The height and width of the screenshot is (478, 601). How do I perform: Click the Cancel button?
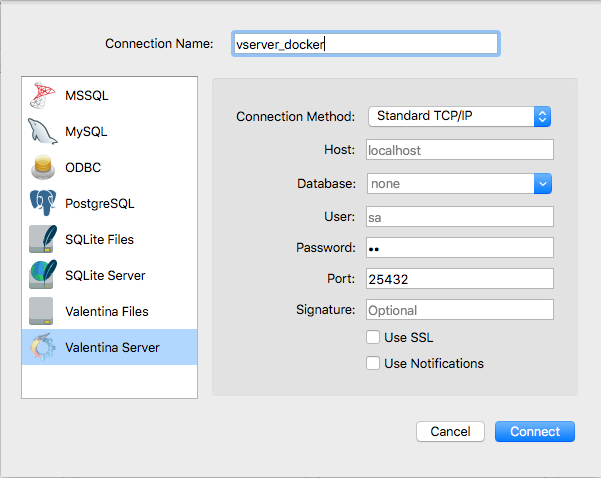450,432
